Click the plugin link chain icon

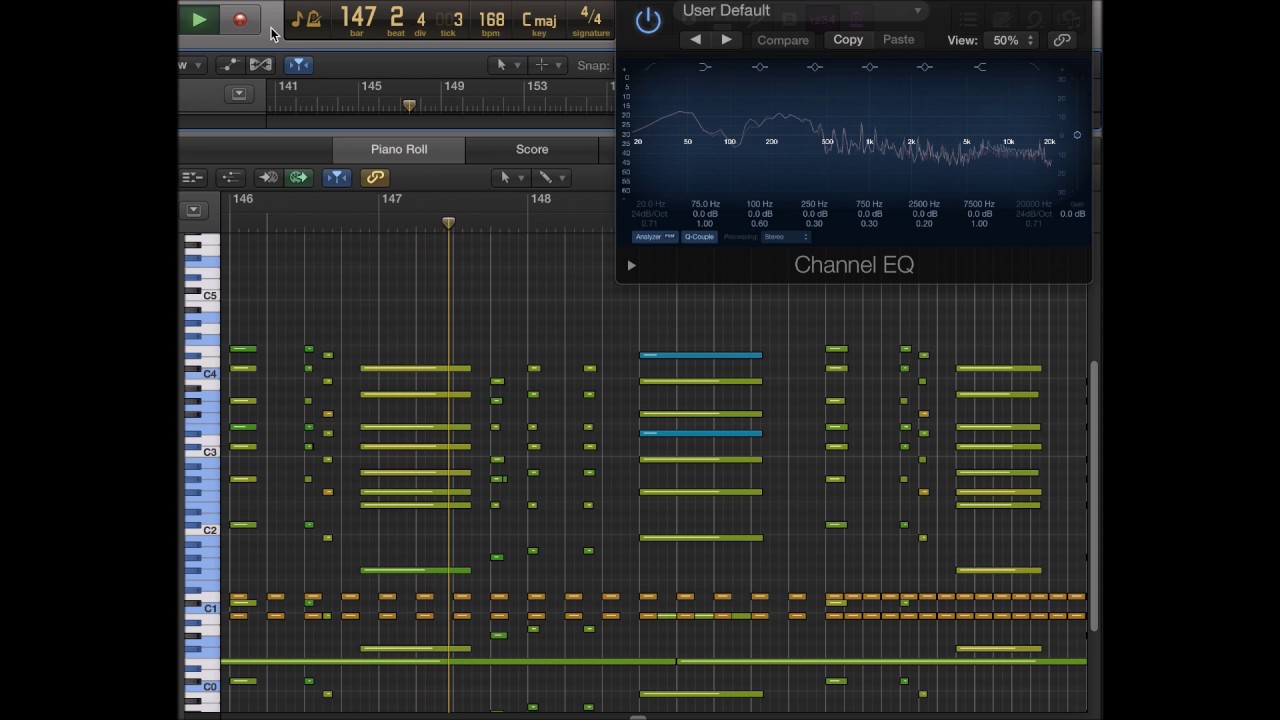(1062, 40)
